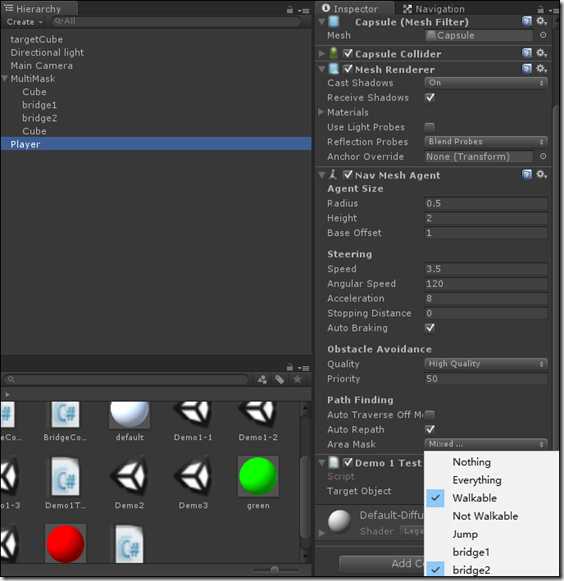Open Nav Mesh Agent gear menu
Viewport: 564px width, 581px height.
pos(541,174)
